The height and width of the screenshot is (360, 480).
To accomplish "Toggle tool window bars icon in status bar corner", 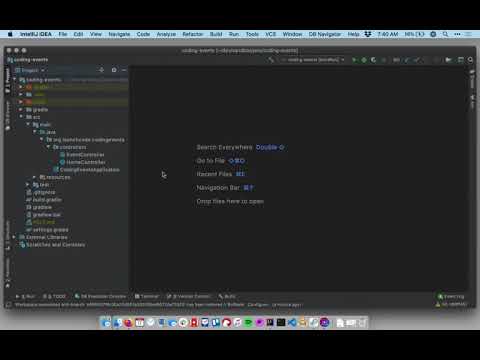I will [x=9, y=305].
